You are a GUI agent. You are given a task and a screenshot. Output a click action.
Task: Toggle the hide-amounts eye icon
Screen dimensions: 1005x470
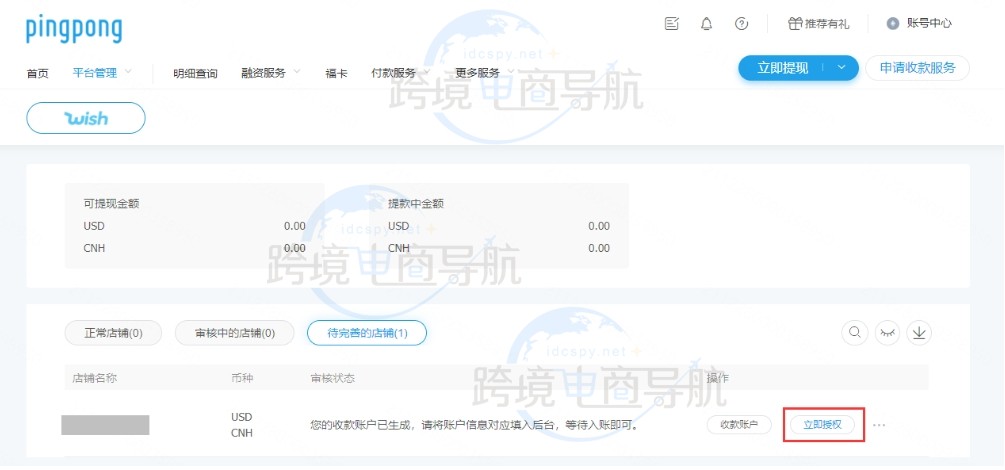coord(887,333)
